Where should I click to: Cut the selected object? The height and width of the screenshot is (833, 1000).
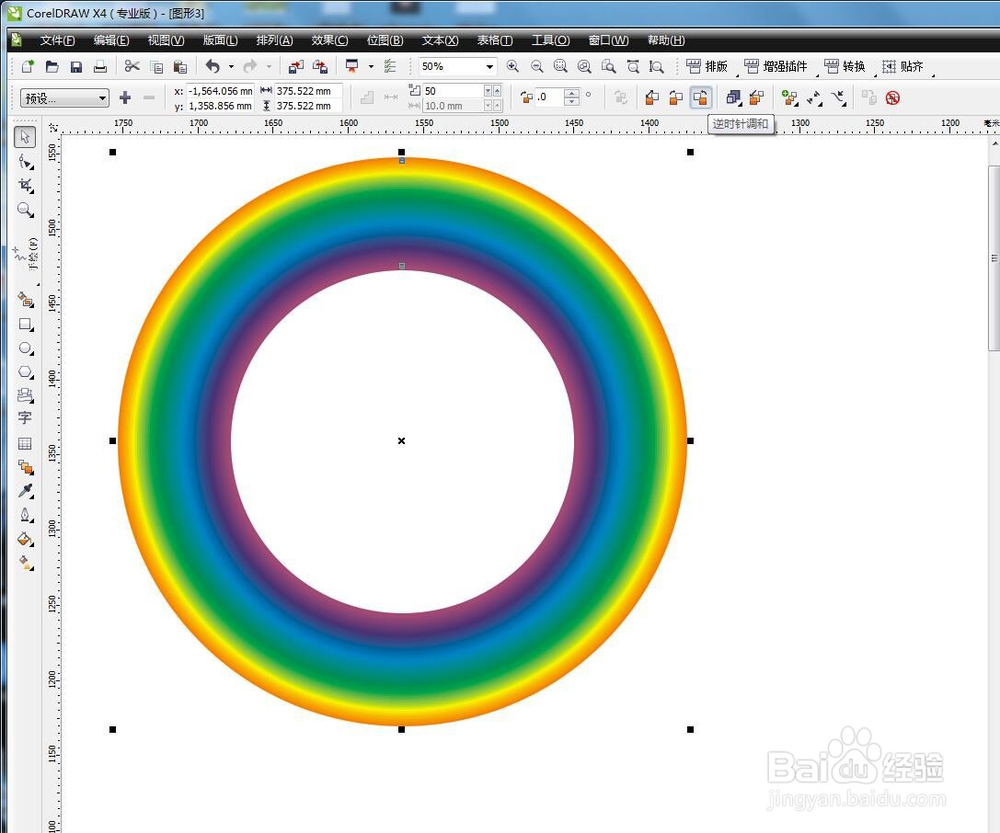pos(132,66)
